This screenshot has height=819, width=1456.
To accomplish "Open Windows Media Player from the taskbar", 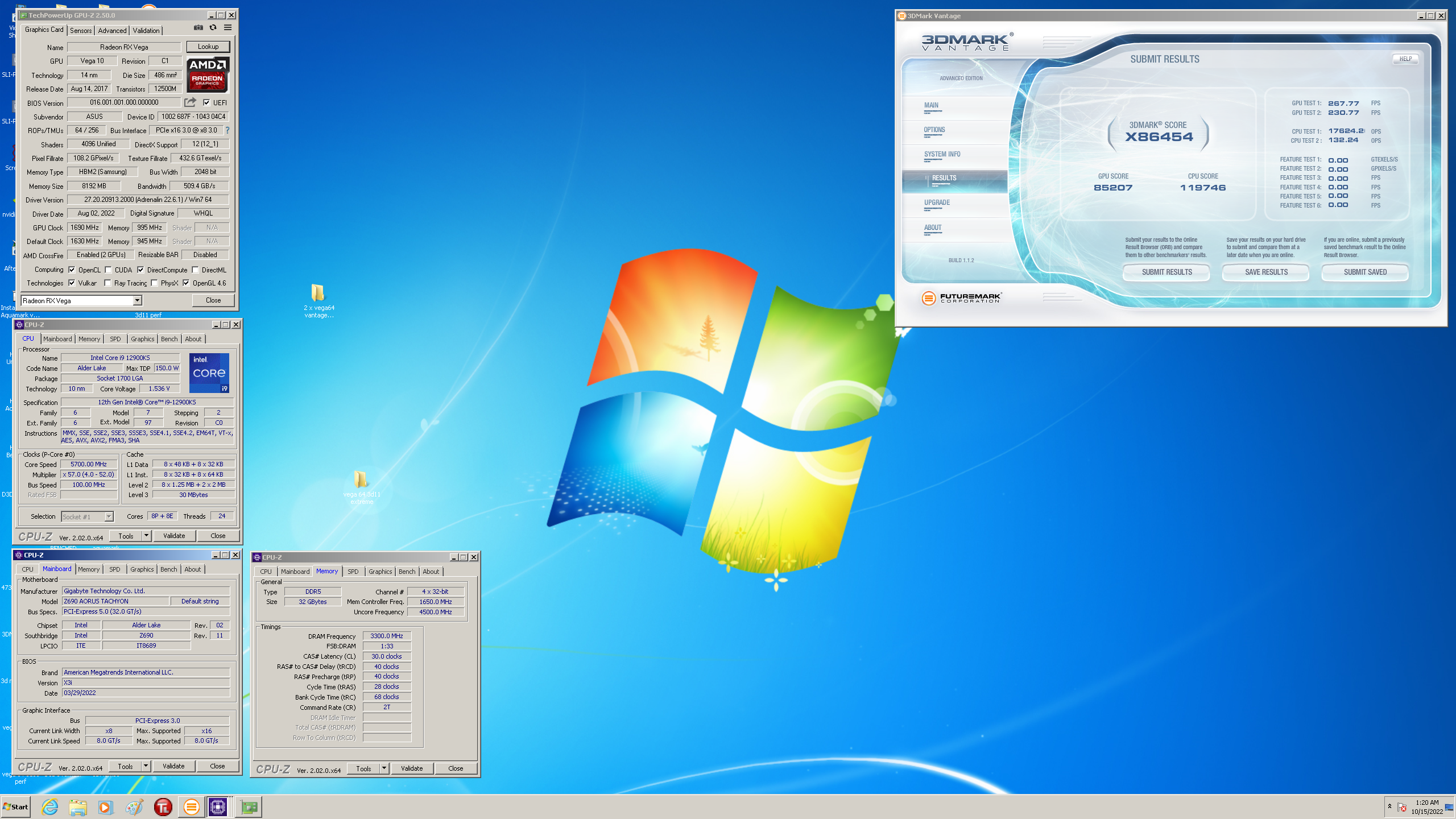I will 106,806.
